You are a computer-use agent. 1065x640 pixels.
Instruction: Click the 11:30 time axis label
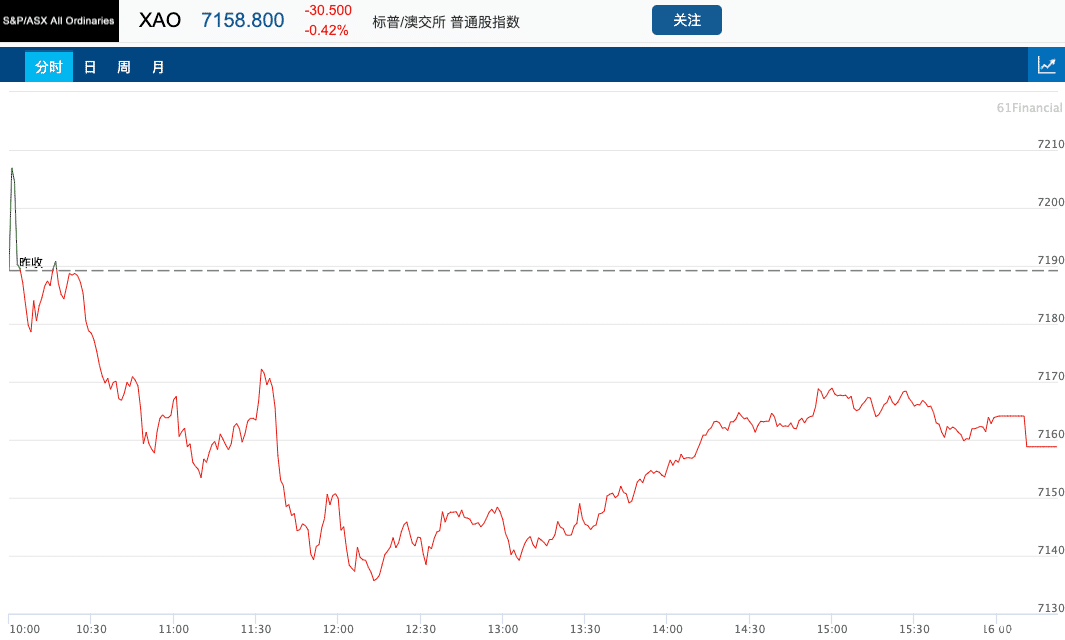pyautogui.click(x=255, y=629)
